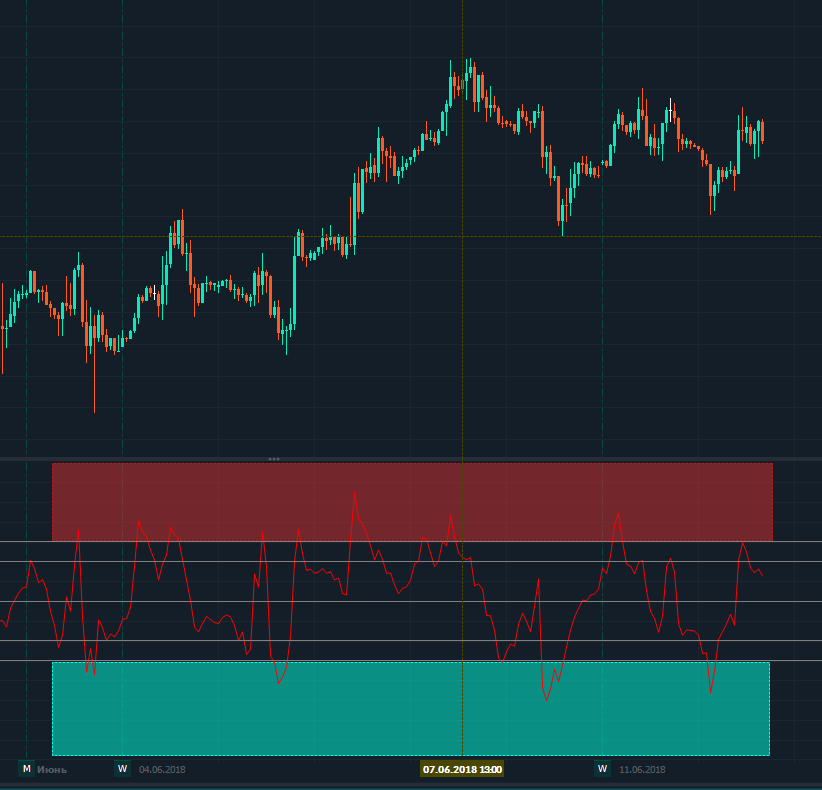The height and width of the screenshot is (790, 822).
Task: Click the last candlestick at right edge
Action: pos(762,132)
